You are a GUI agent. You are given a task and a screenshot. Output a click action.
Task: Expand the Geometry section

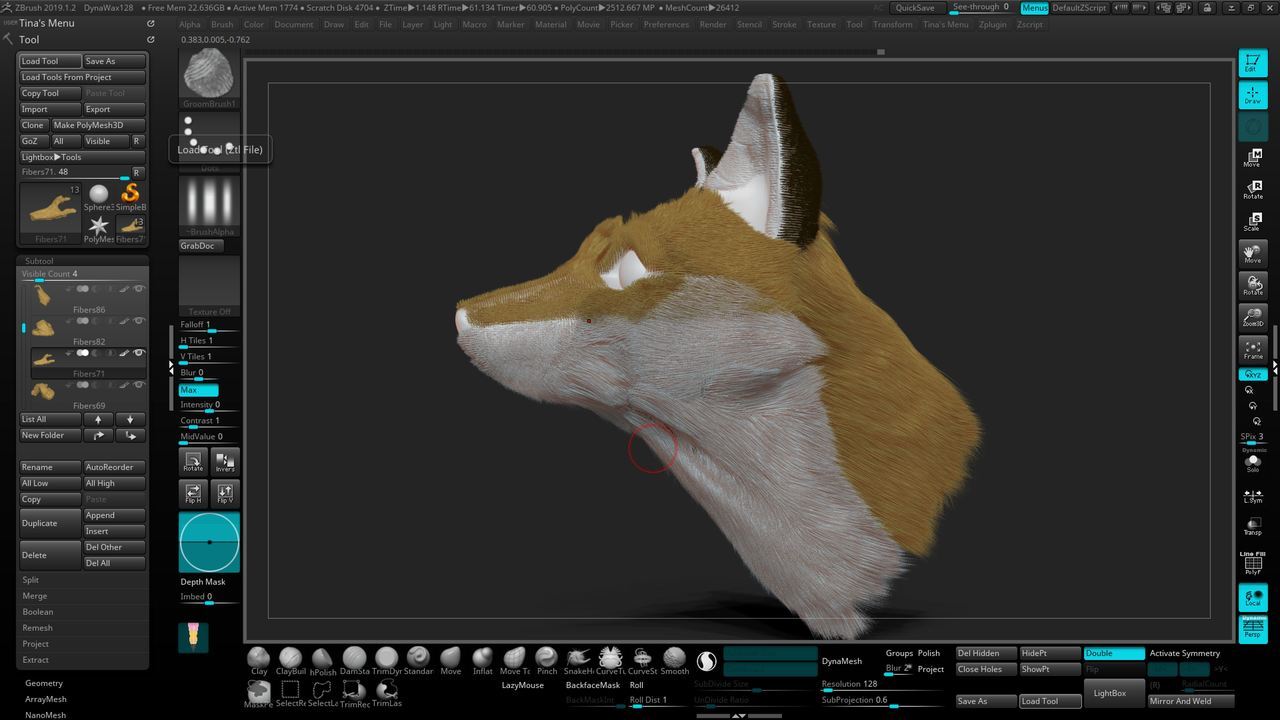pyautogui.click(x=44, y=683)
